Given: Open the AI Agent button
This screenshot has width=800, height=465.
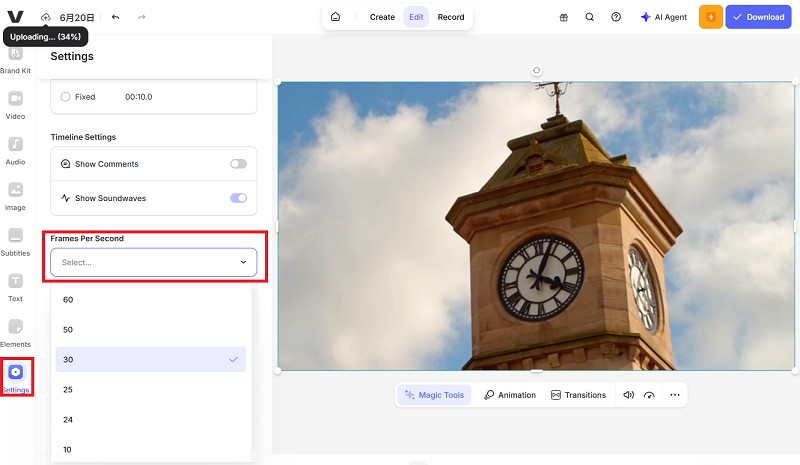Looking at the screenshot, I should [664, 17].
